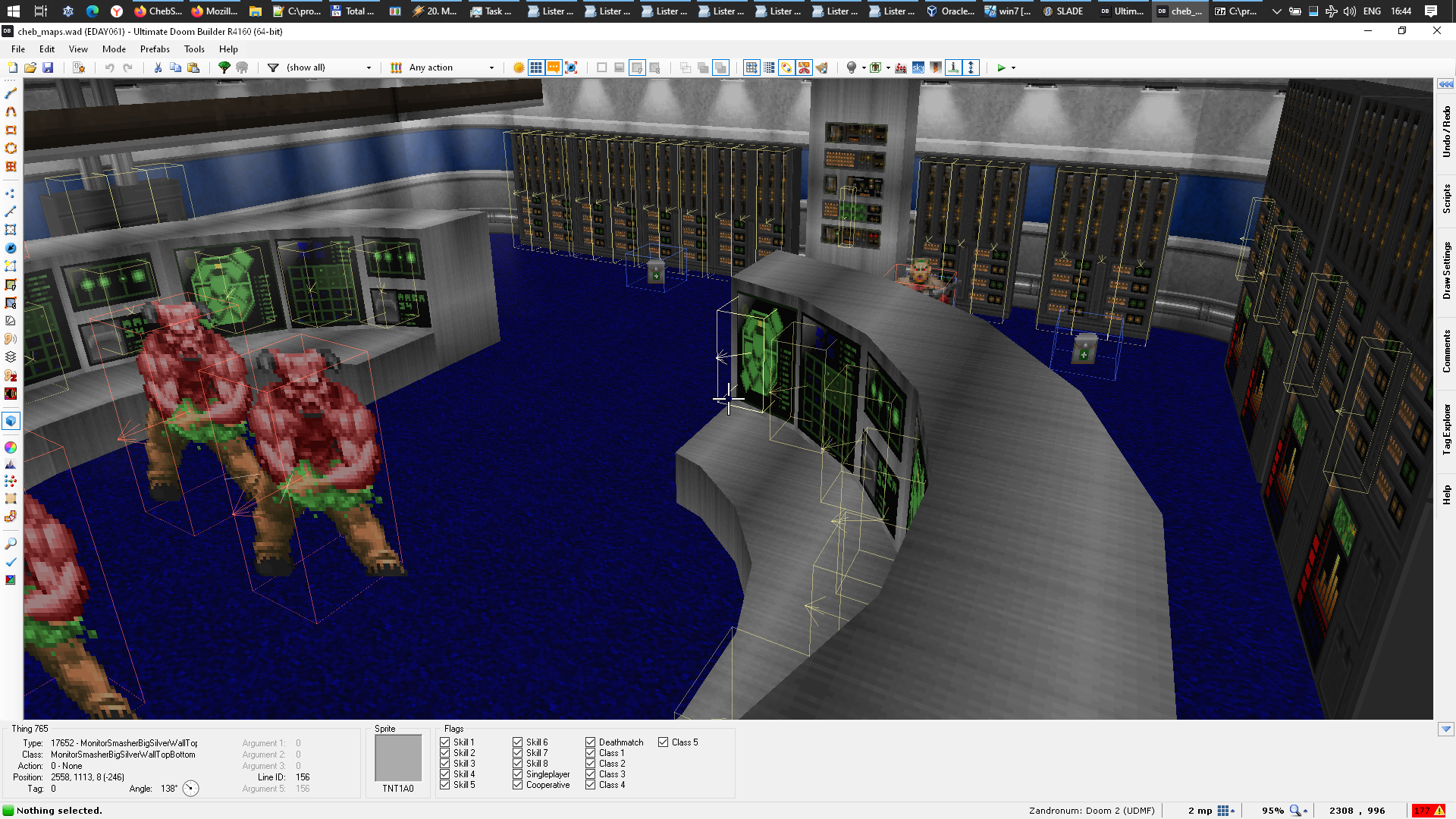Toggle the fog rendering icon
This screenshot has height=819, width=1456.
pos(900,67)
